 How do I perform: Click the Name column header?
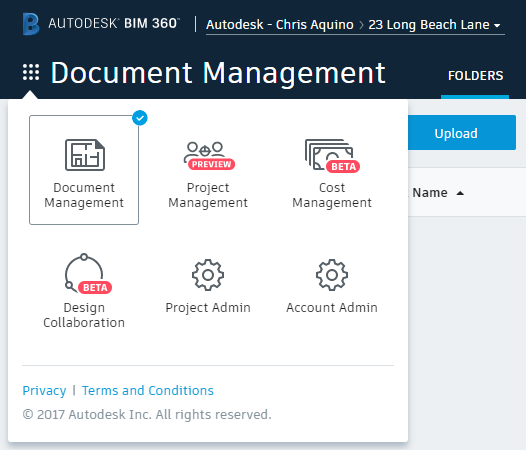(430, 193)
